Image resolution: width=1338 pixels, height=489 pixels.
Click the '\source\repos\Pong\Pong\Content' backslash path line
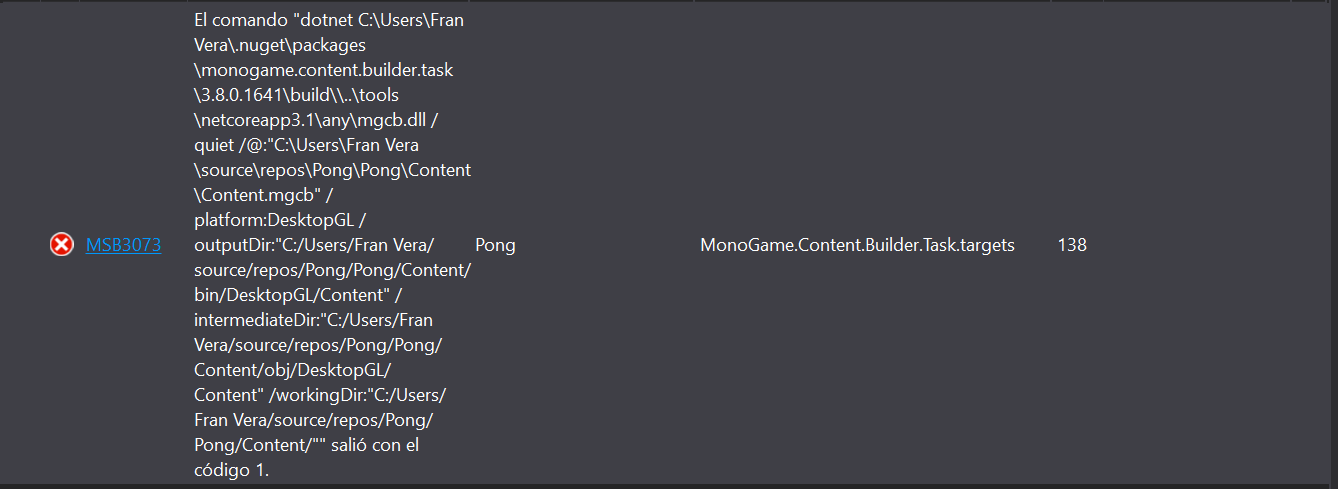[x=333, y=170]
